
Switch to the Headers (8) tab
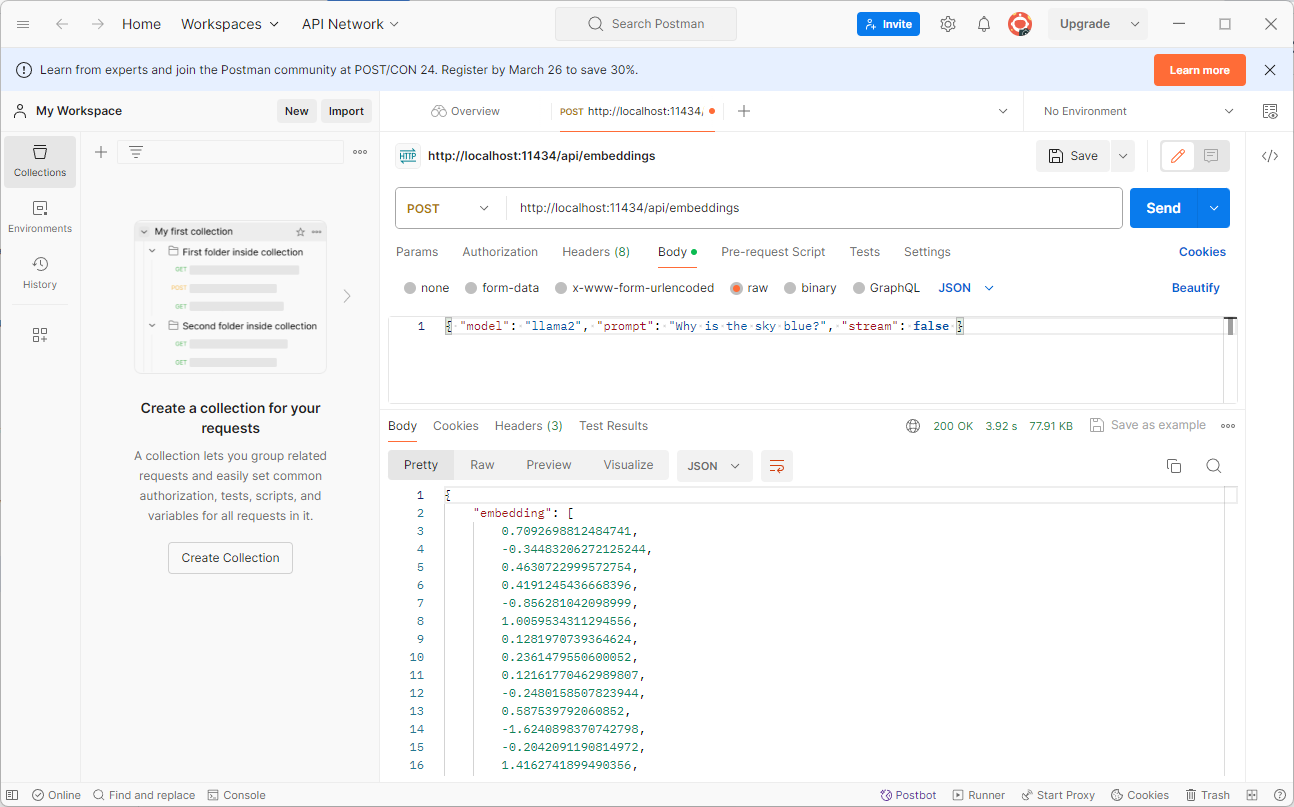[596, 252]
